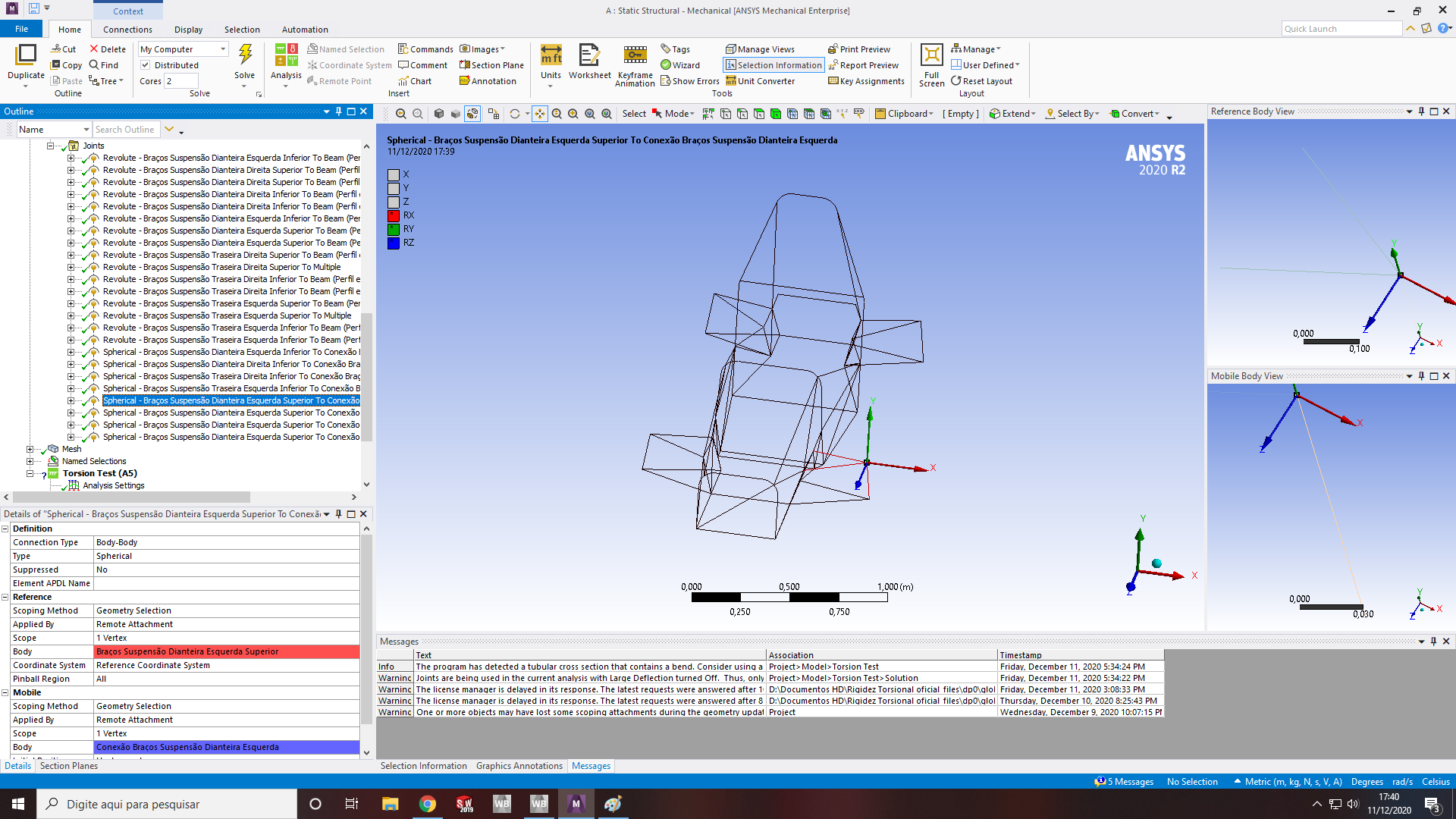Click the Solve lightning icon
The width and height of the screenshot is (1456, 819).
pos(245,55)
